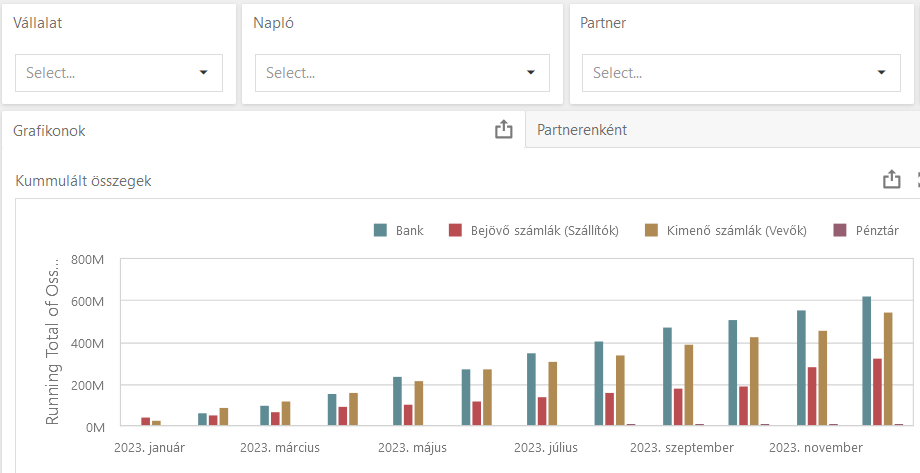Click the 2023. január axis label
The image size is (920, 473).
point(150,447)
